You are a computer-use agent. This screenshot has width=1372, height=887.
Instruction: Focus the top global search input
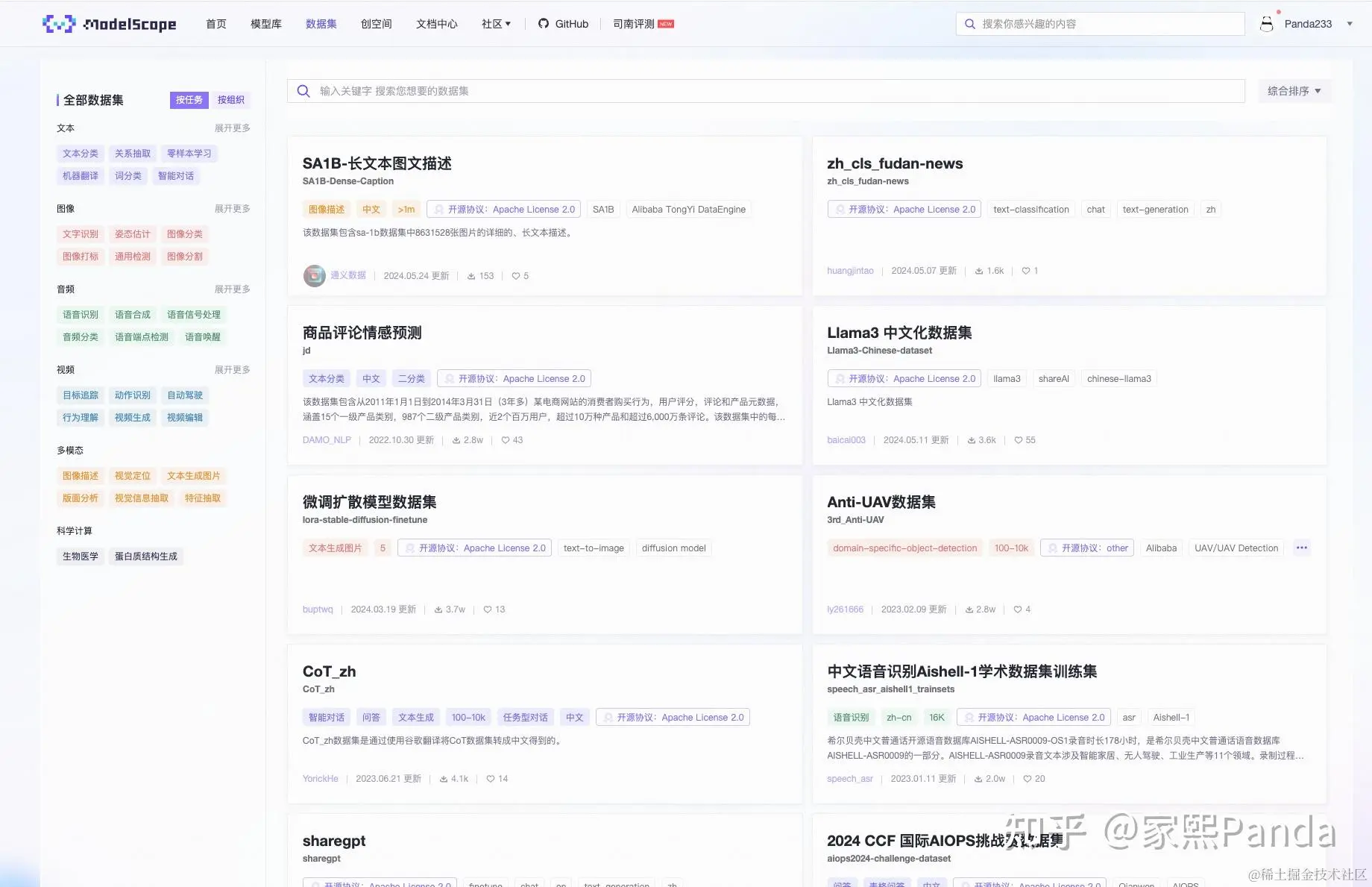1101,24
